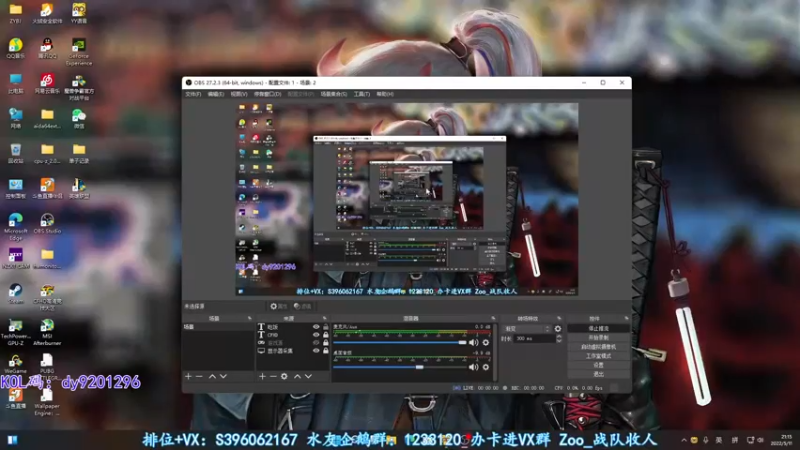Pop out the 场景 dock via header icon
The image size is (800, 450).
coord(249,318)
